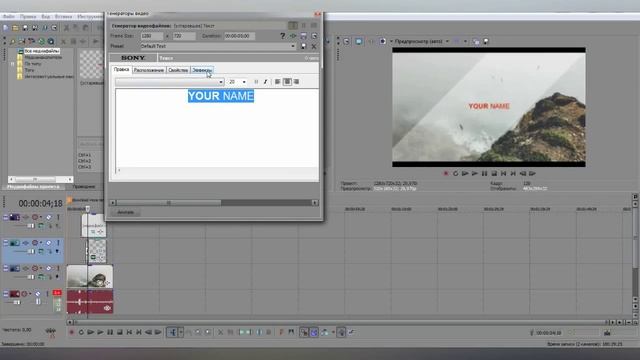Stop from the preview window transport

[x=494, y=173]
